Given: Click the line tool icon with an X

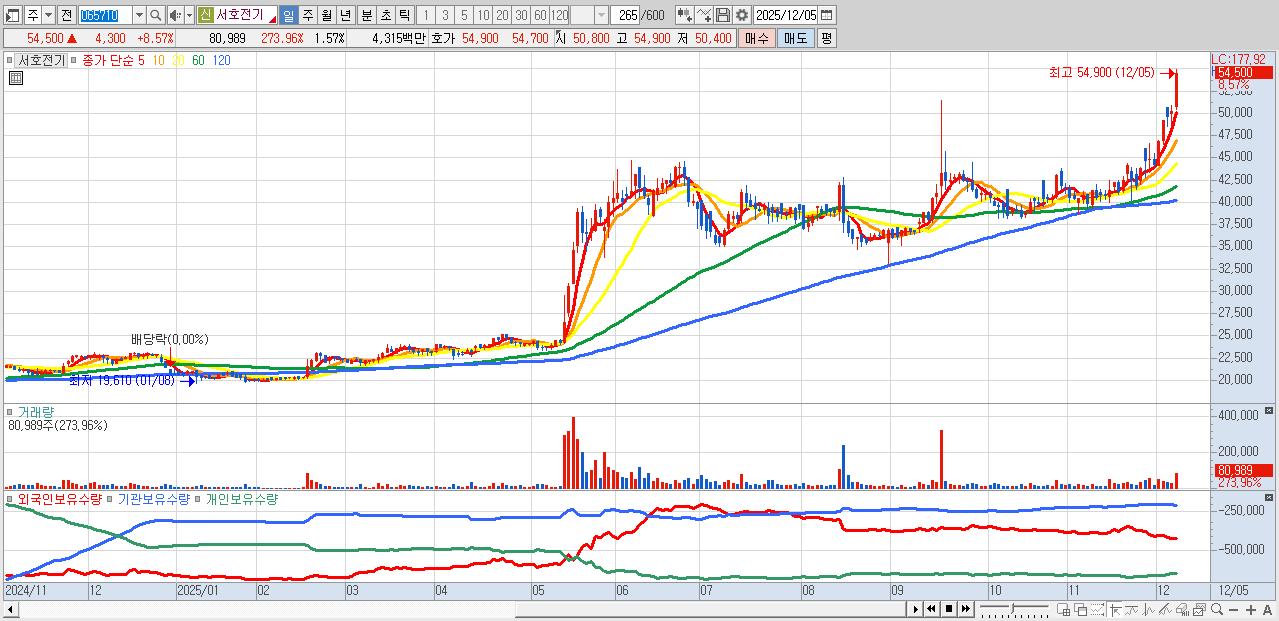Looking at the screenshot, I should click(704, 15).
